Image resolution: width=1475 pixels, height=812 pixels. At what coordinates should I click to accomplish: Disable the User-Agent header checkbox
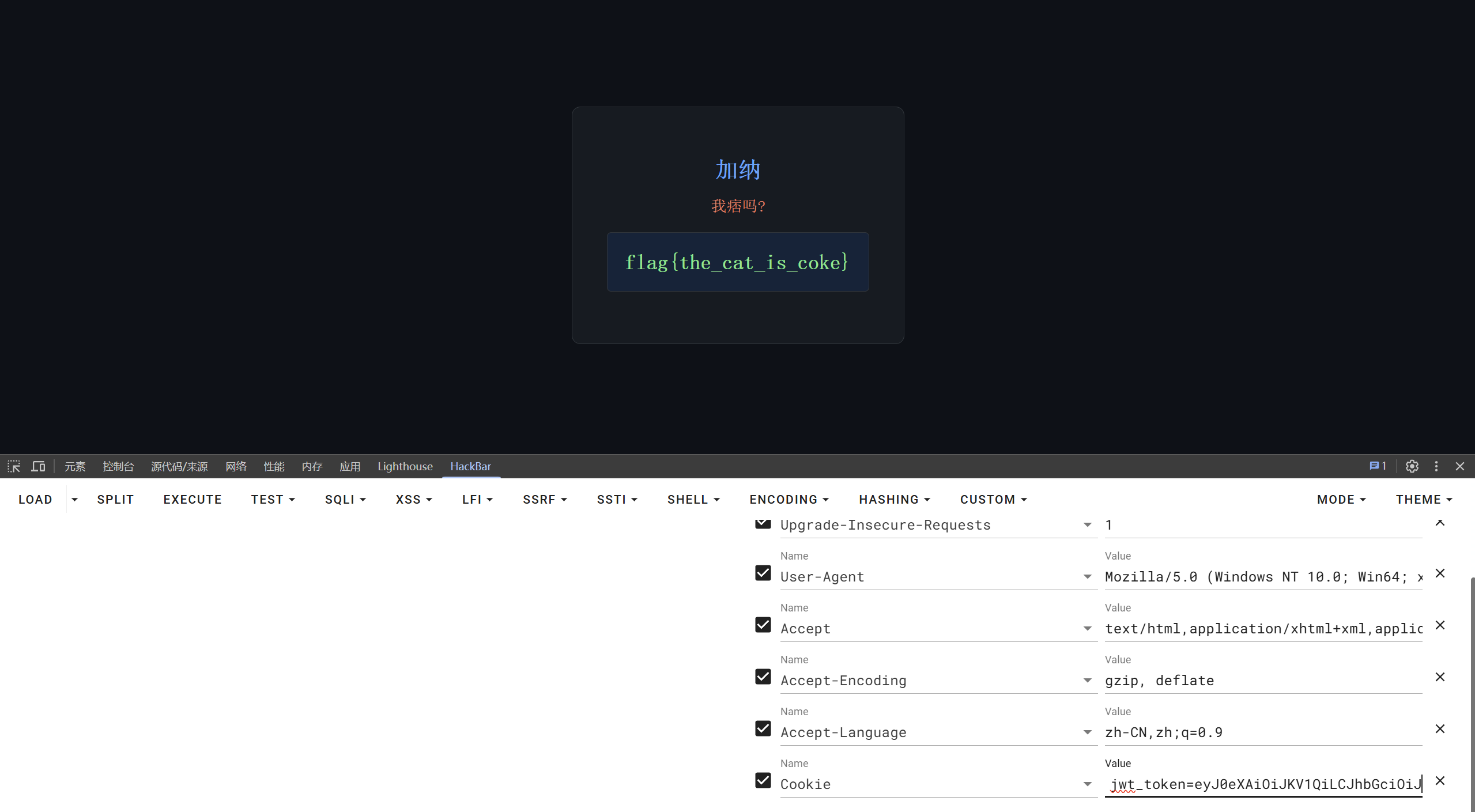click(763, 573)
